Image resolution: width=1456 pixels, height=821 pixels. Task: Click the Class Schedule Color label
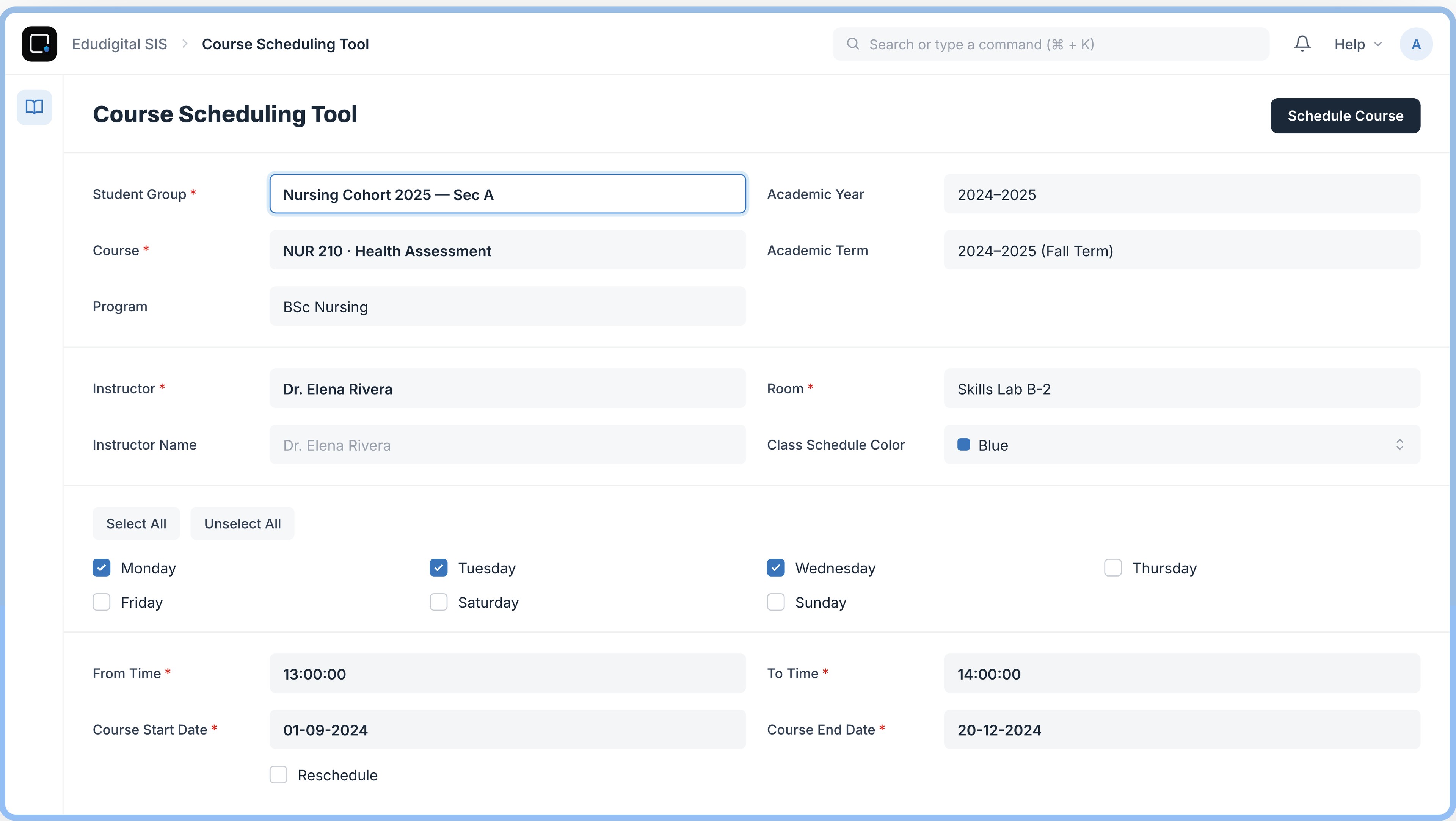[x=836, y=445]
